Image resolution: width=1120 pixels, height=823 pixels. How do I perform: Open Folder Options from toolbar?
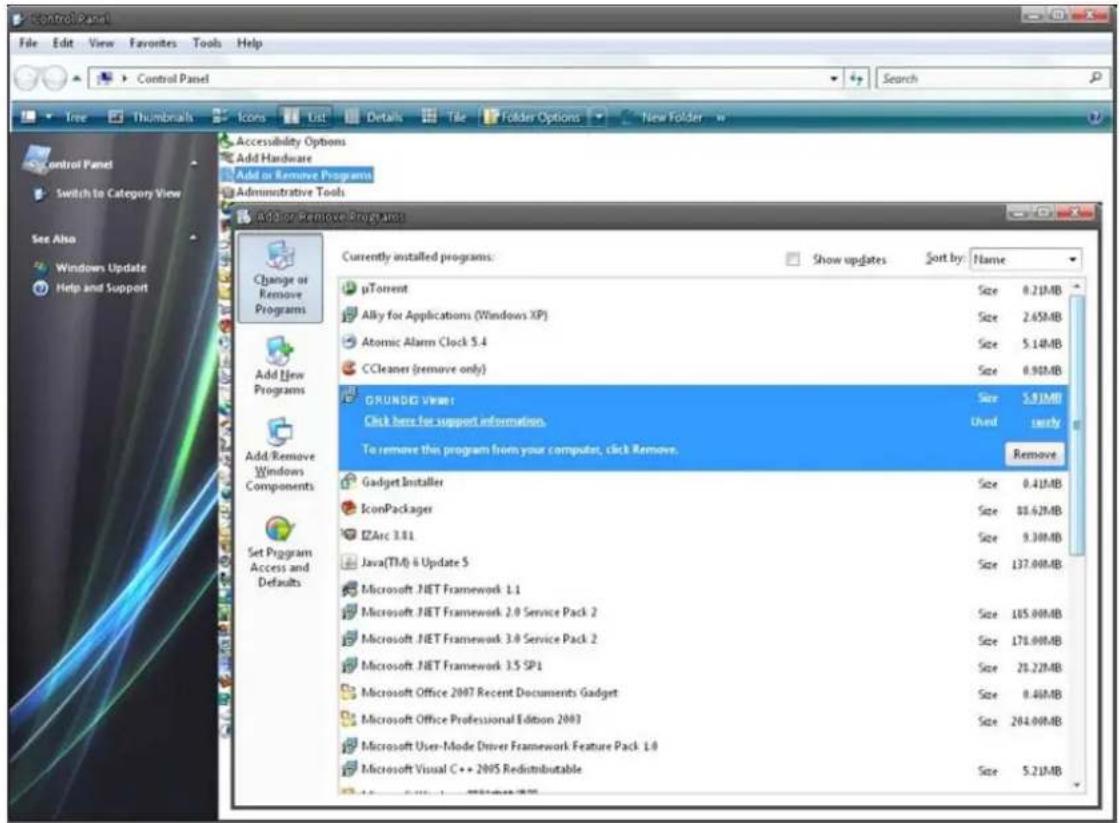[533, 117]
